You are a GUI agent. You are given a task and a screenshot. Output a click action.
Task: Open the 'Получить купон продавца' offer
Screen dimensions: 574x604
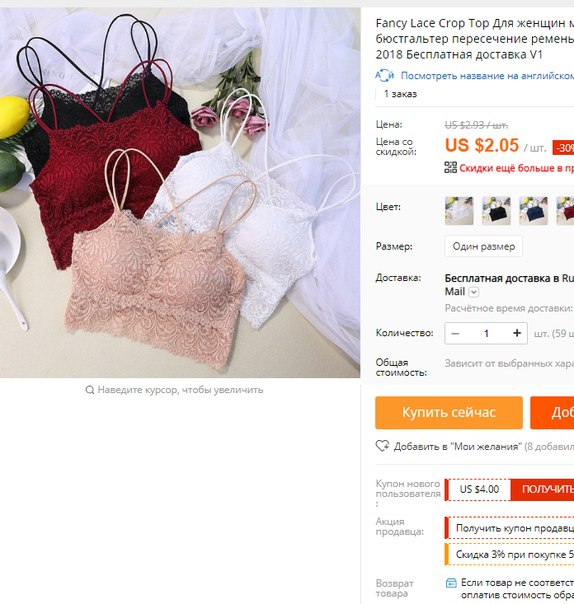pyautogui.click(x=514, y=528)
